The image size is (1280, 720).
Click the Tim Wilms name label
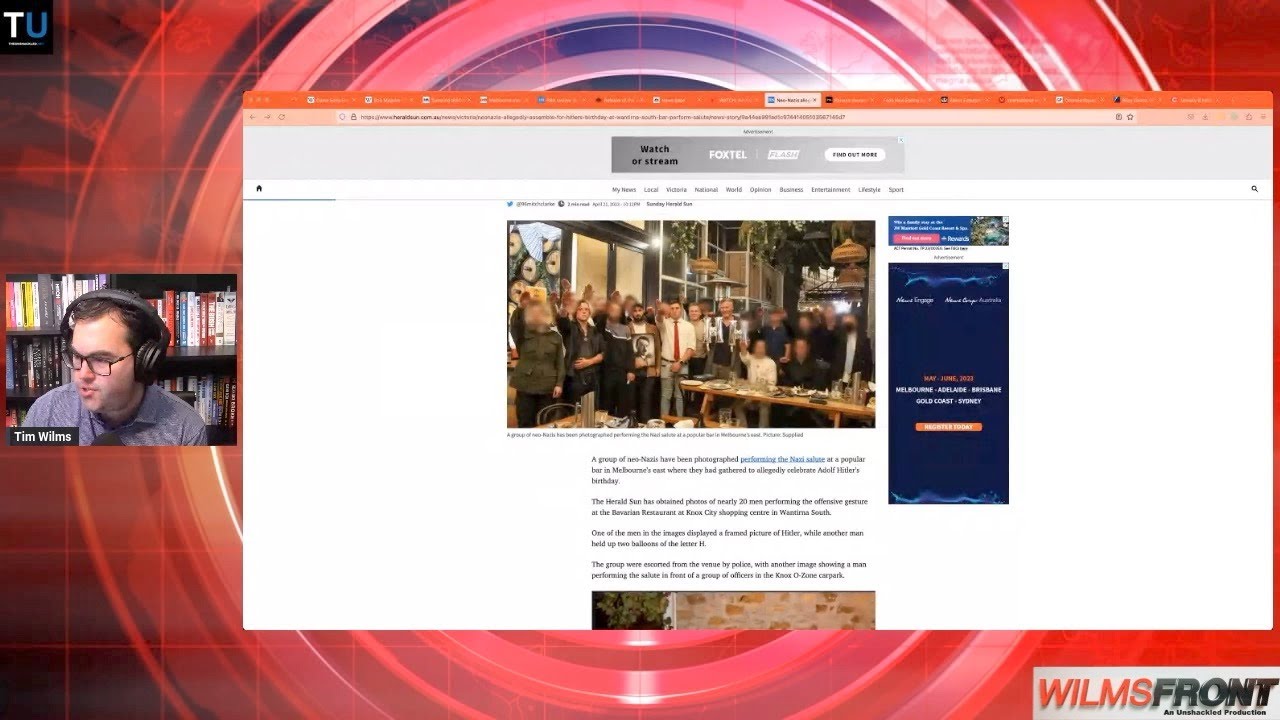coord(44,436)
